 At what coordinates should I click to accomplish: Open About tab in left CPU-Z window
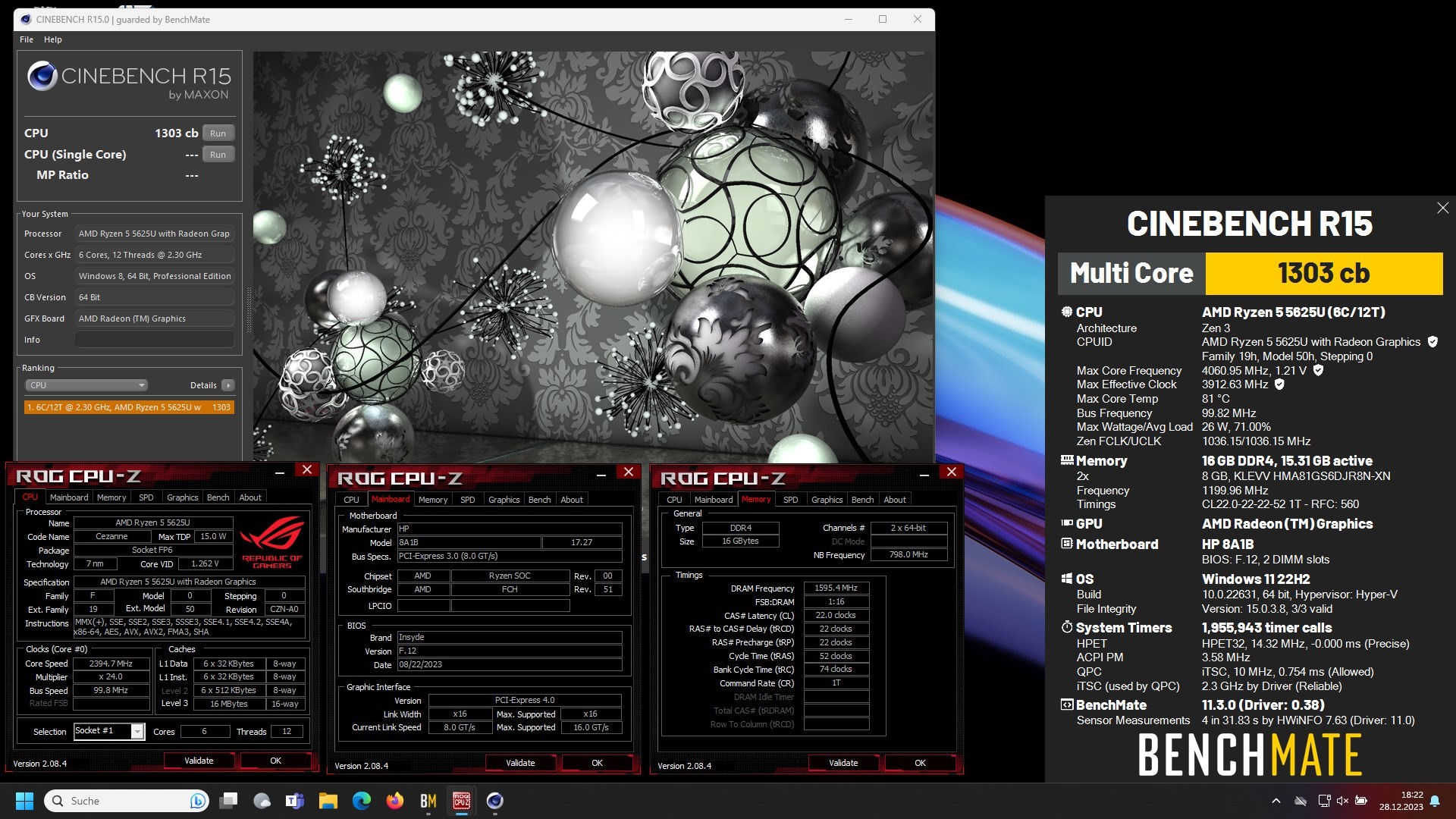click(250, 497)
